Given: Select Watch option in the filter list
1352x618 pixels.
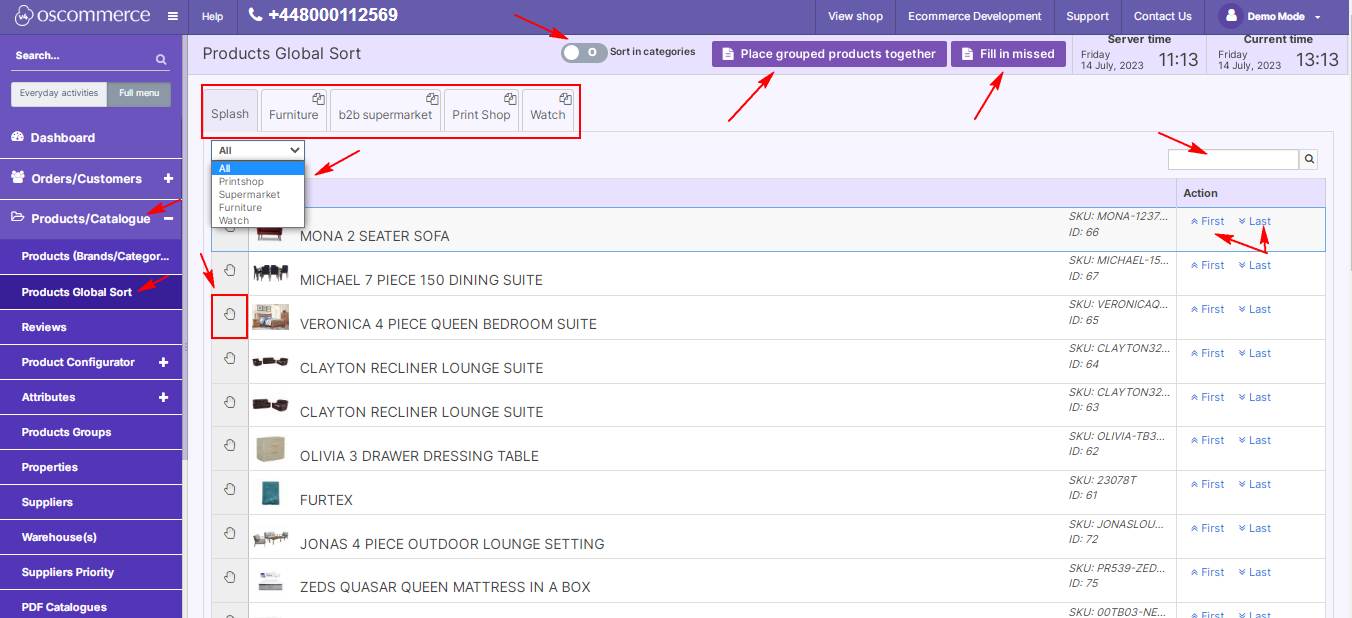Looking at the screenshot, I should pyautogui.click(x=258, y=221).
